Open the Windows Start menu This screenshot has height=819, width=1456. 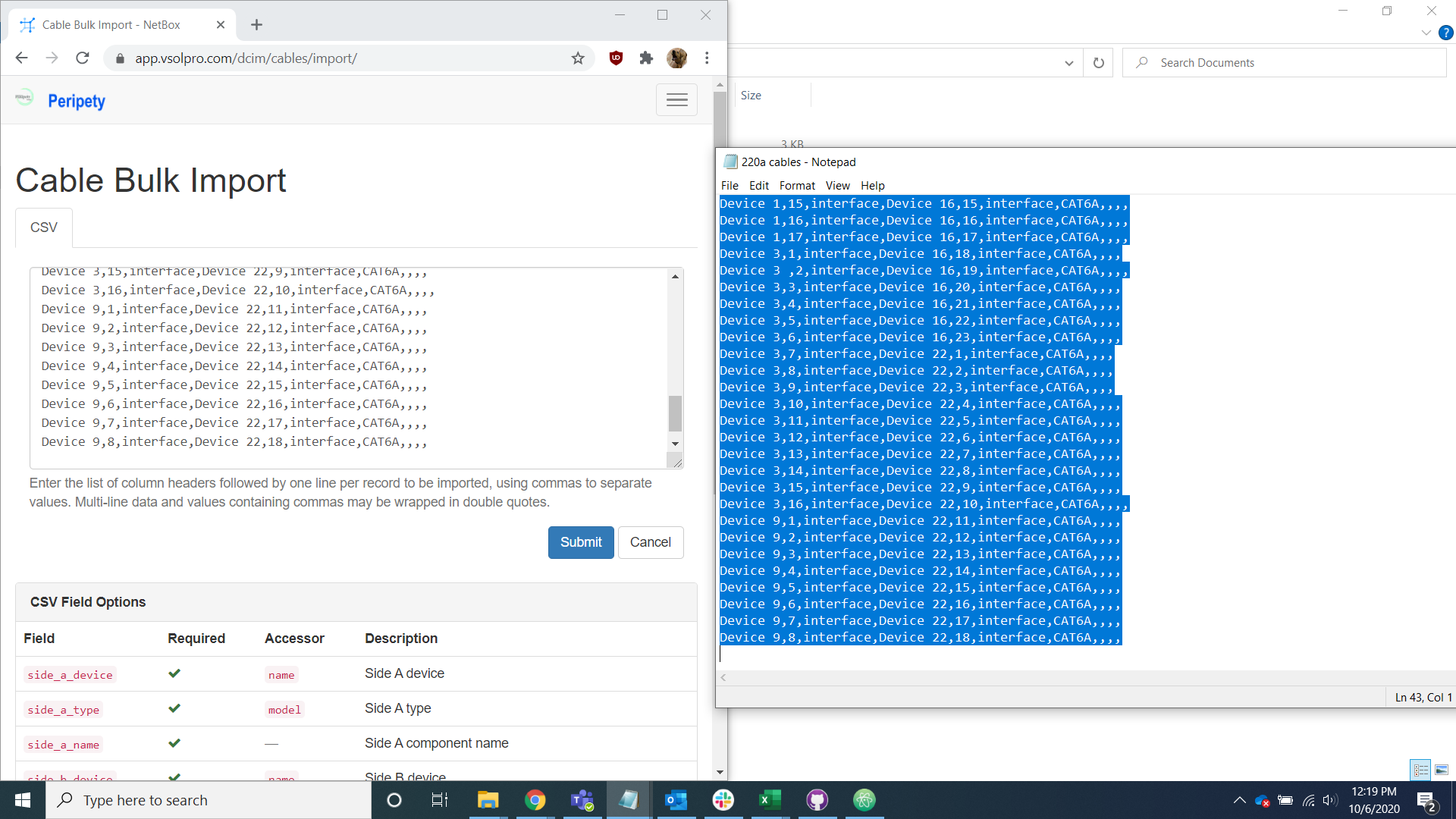point(23,800)
